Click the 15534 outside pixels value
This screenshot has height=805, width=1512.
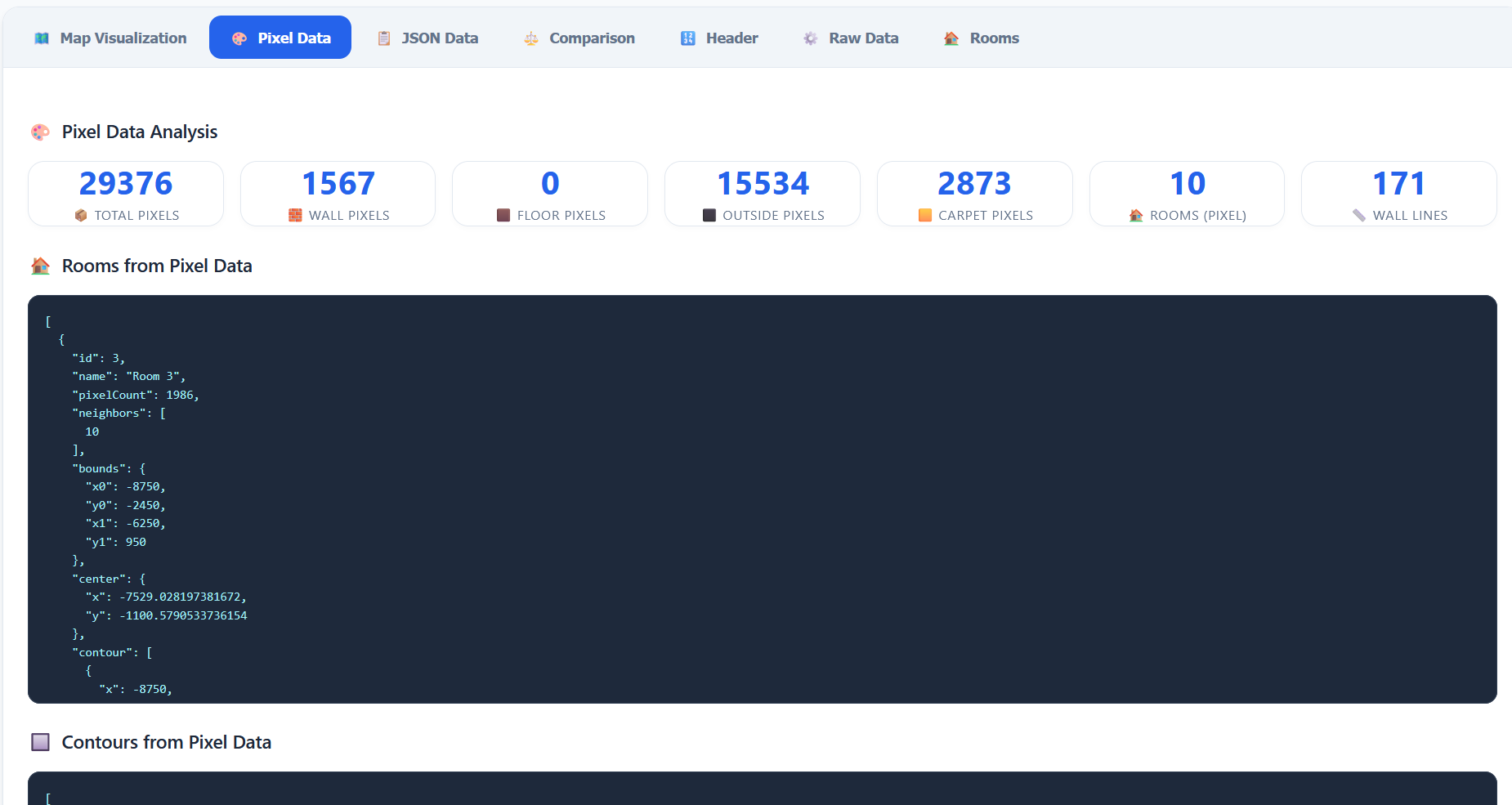[x=763, y=184]
